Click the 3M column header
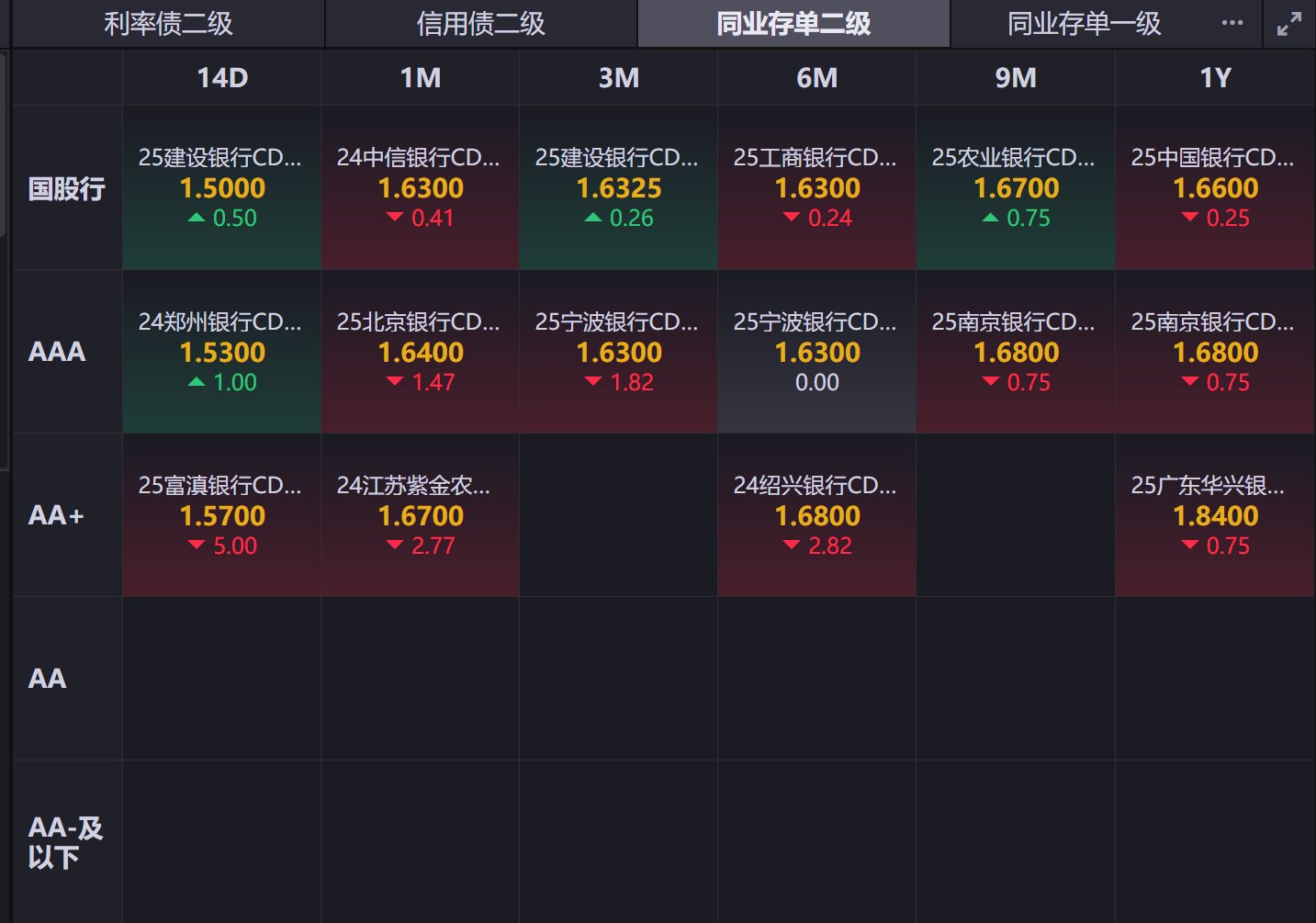Image resolution: width=1316 pixels, height=923 pixels. (619, 78)
